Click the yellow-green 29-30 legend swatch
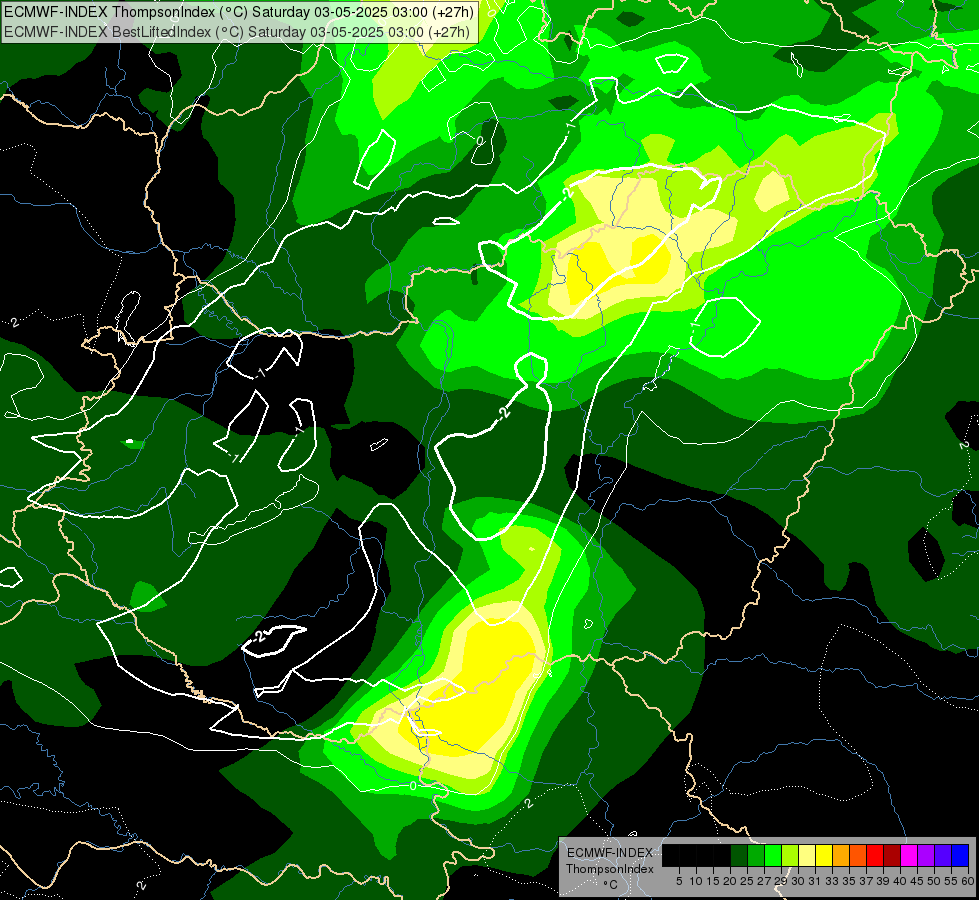The height and width of the screenshot is (900, 979). pyautogui.click(x=790, y=855)
